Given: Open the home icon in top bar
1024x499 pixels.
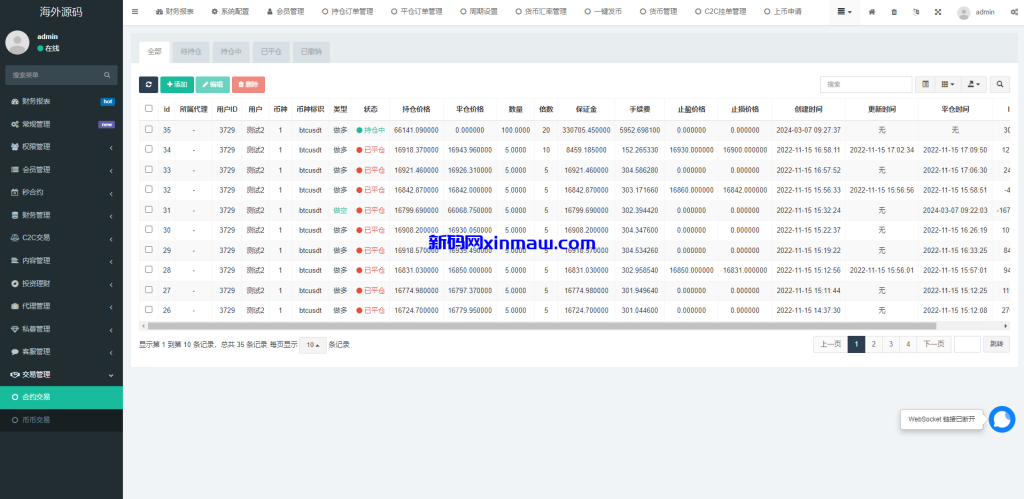Looking at the screenshot, I should 872,12.
